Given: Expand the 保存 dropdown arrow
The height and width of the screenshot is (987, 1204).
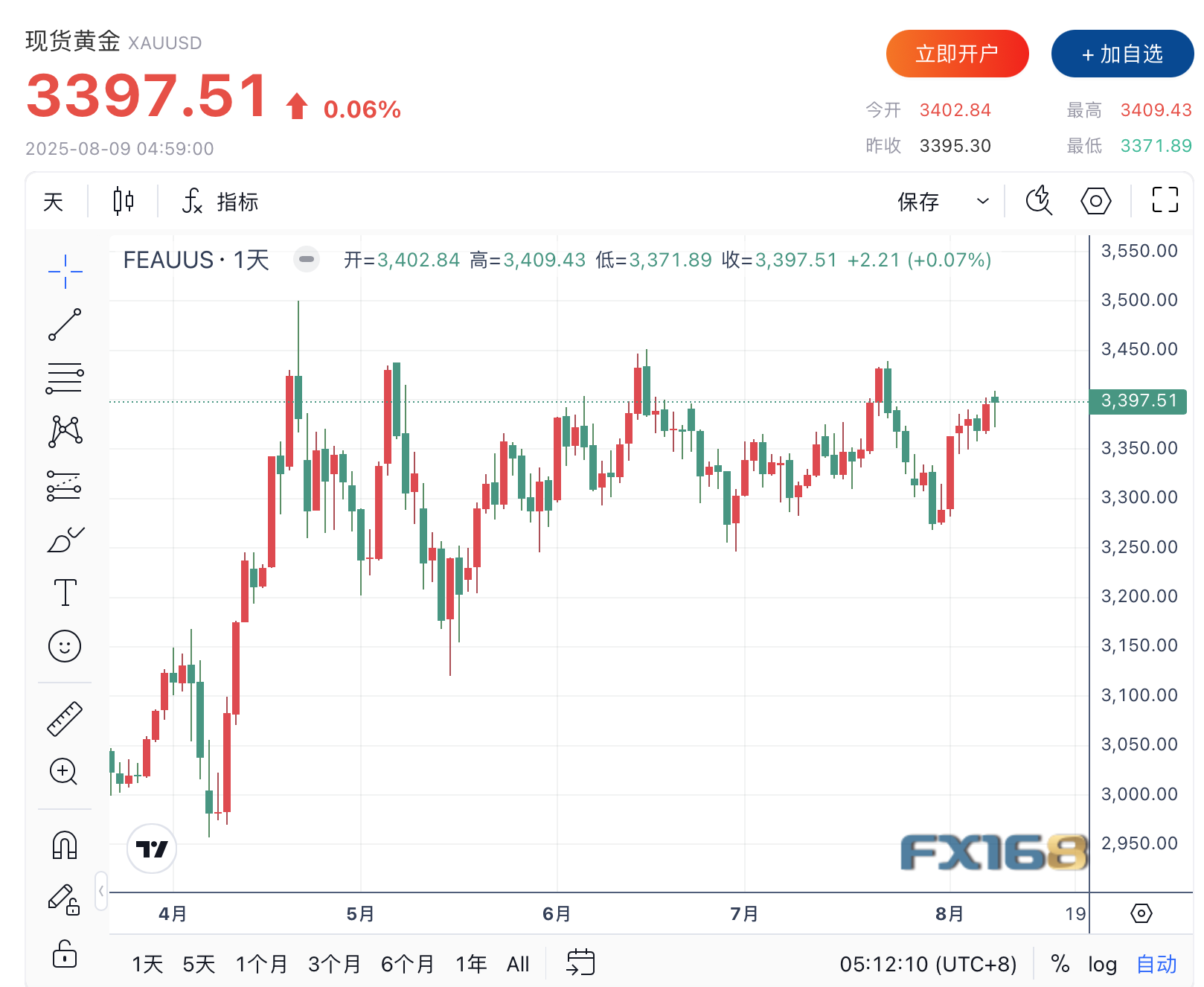Looking at the screenshot, I should coord(983,201).
